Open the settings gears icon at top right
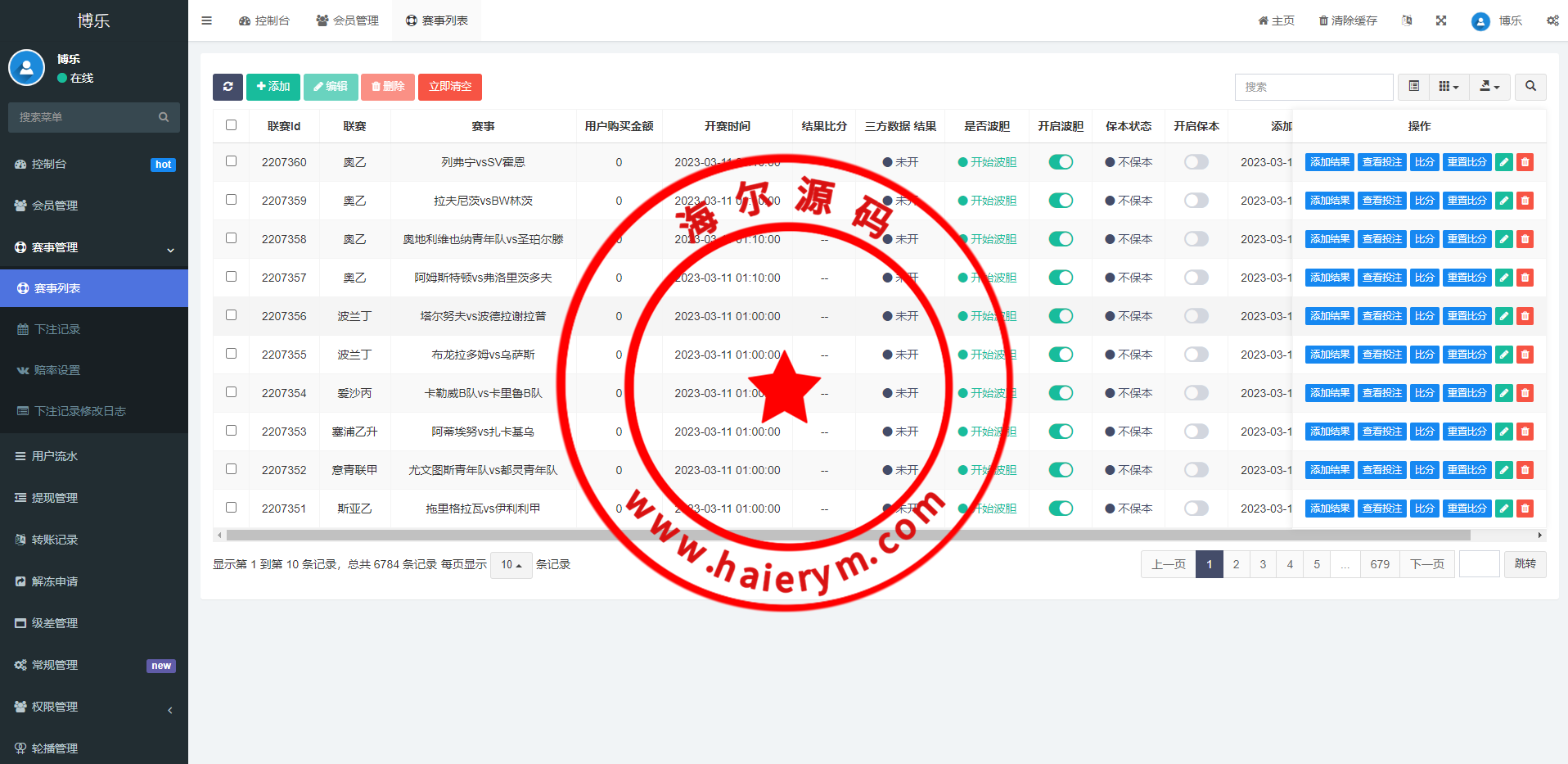The image size is (1568, 764). [x=1552, y=20]
